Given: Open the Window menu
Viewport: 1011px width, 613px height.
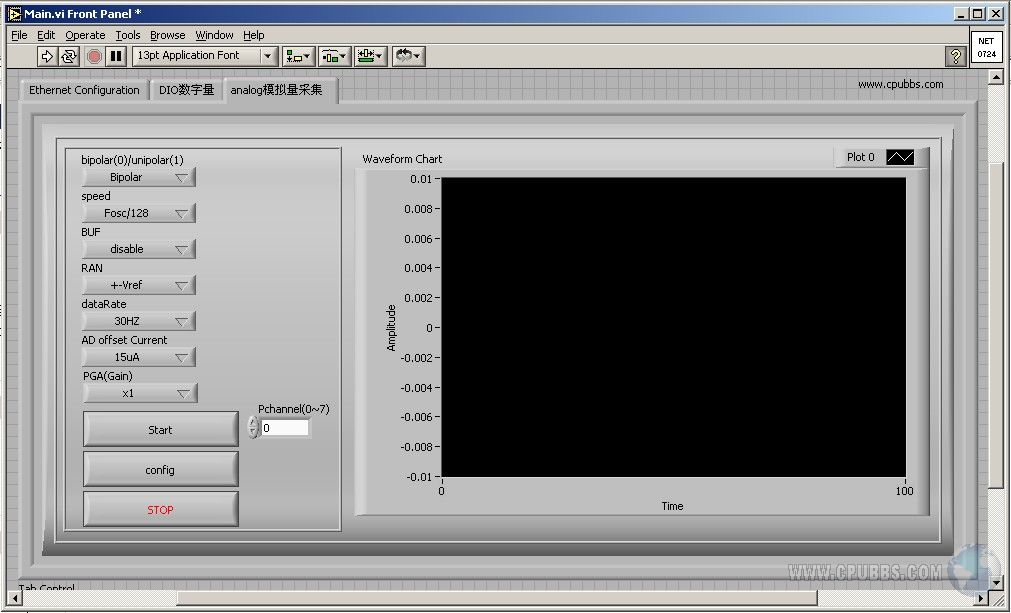Looking at the screenshot, I should point(214,35).
